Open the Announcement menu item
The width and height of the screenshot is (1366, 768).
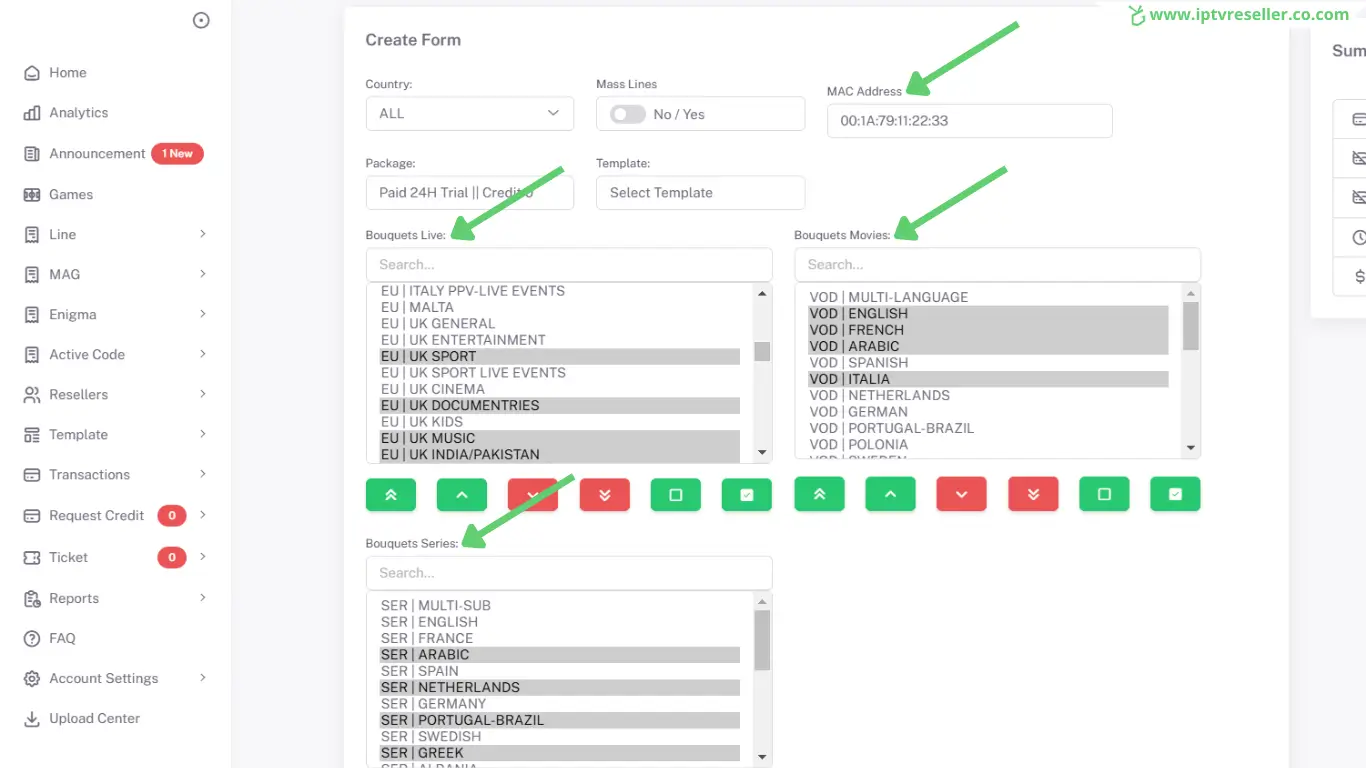point(97,154)
